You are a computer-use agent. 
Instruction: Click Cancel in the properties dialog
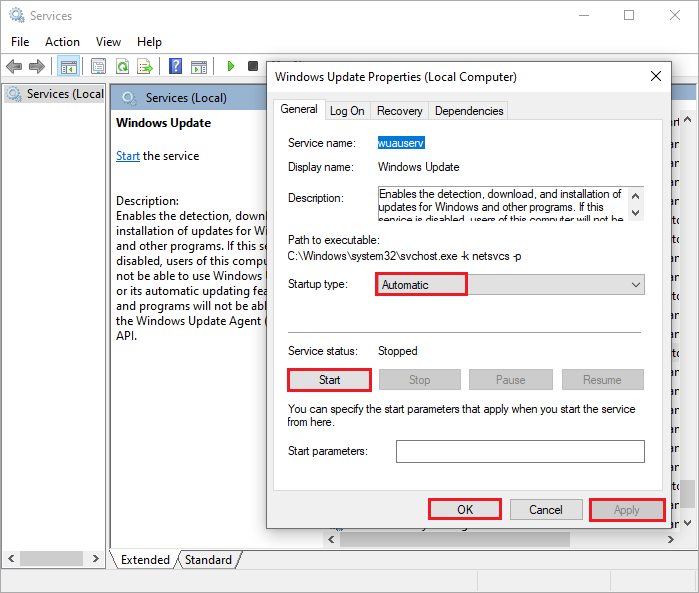coord(546,510)
